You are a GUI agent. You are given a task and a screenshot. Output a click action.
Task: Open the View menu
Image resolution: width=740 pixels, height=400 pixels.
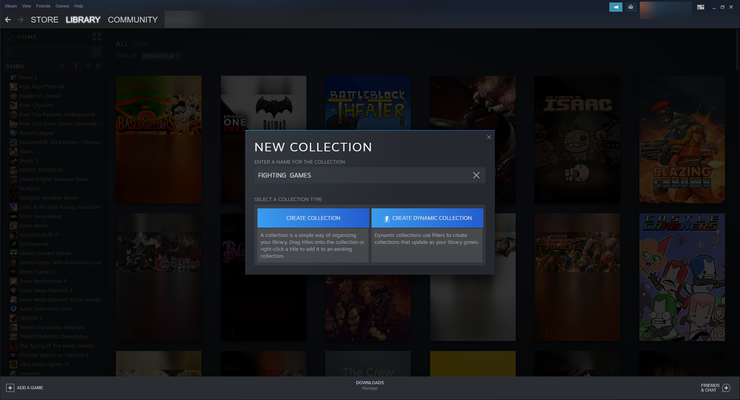pos(26,6)
